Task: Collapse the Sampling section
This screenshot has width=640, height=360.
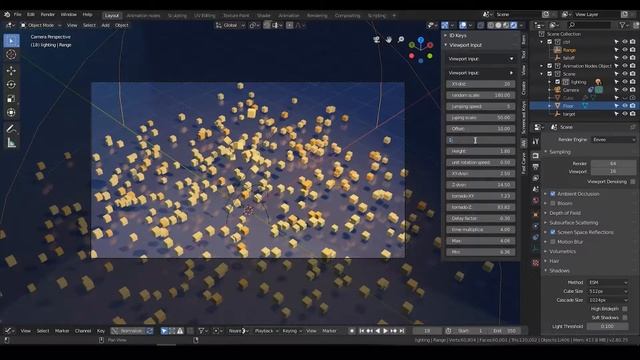Action: [x=560, y=152]
